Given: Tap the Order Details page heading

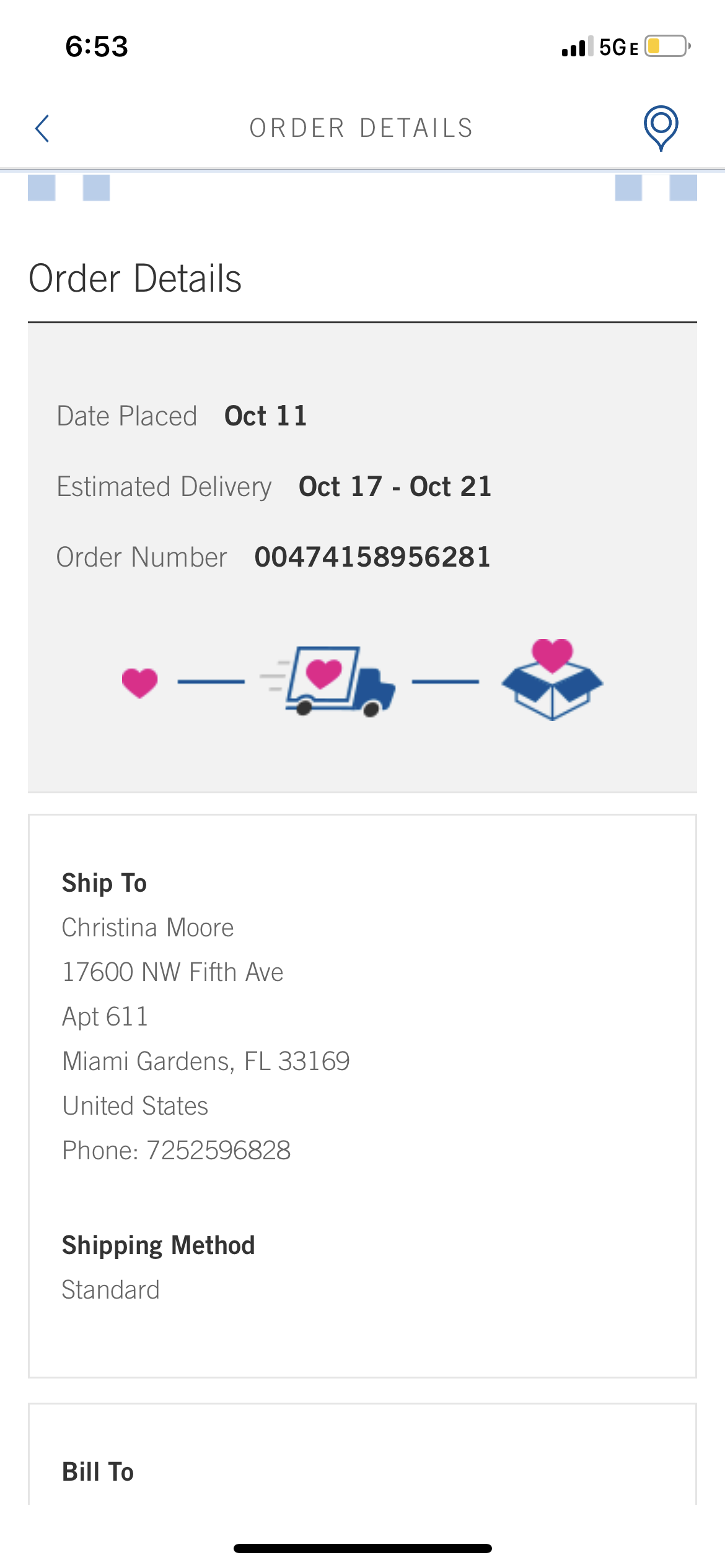Looking at the screenshot, I should pos(135,279).
